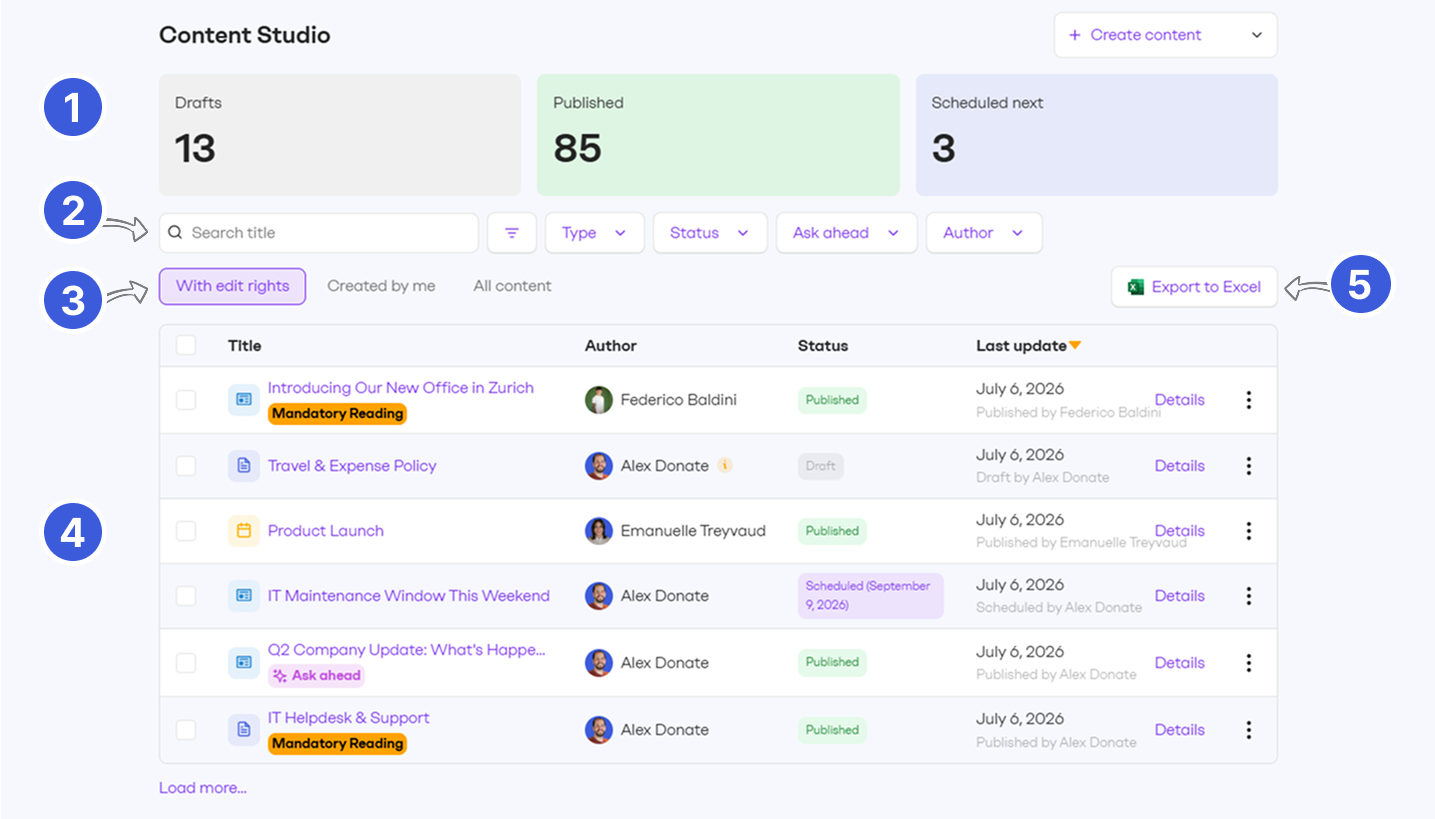Check the box for IT Helpdesk & Support
Viewport: 1435px width, 819px height.
coord(186,730)
